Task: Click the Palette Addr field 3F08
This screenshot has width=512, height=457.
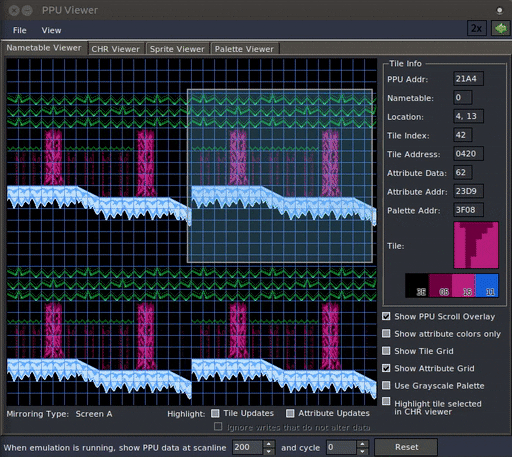Action: point(468,210)
